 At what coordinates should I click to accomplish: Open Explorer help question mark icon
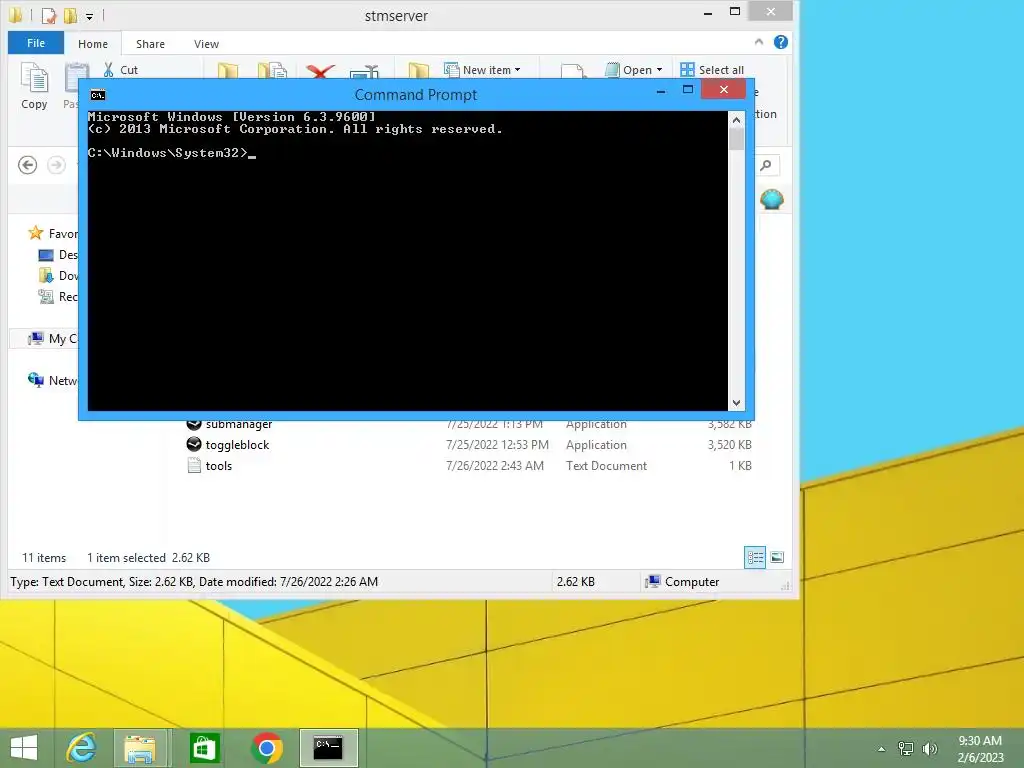tap(780, 42)
